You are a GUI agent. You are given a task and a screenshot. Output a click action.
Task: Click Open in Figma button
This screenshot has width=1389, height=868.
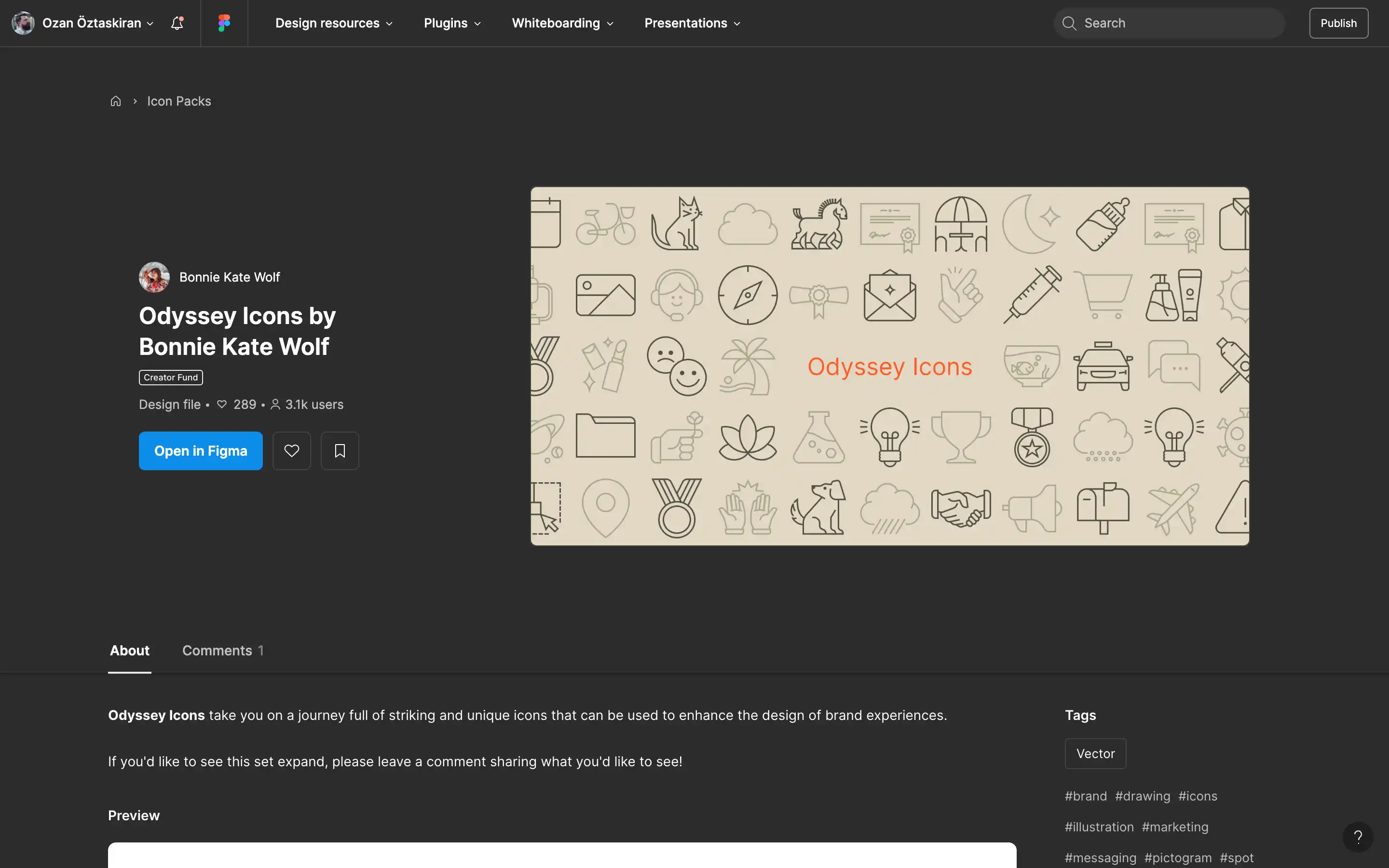click(201, 451)
